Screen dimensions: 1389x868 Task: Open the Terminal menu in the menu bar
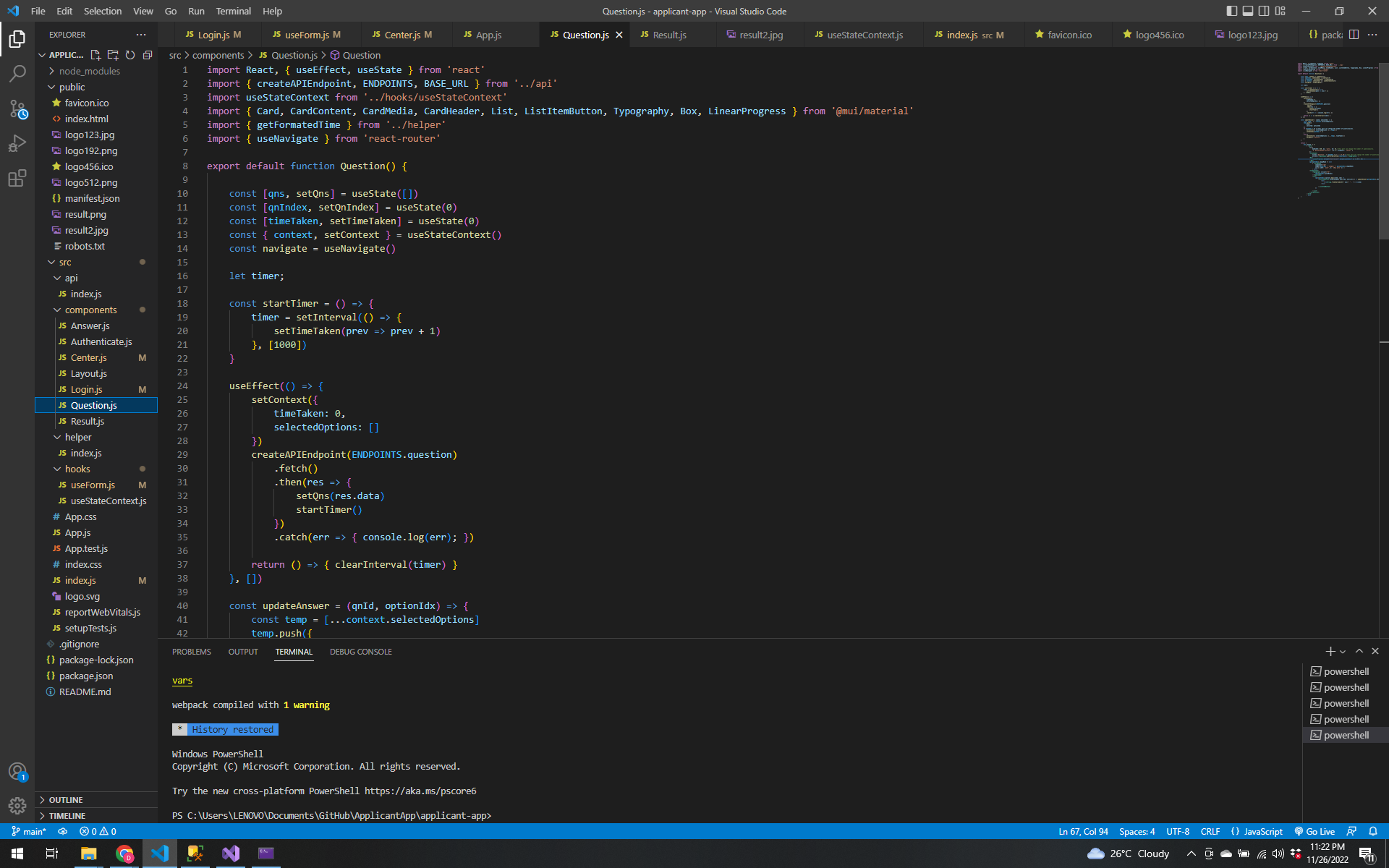click(x=233, y=11)
